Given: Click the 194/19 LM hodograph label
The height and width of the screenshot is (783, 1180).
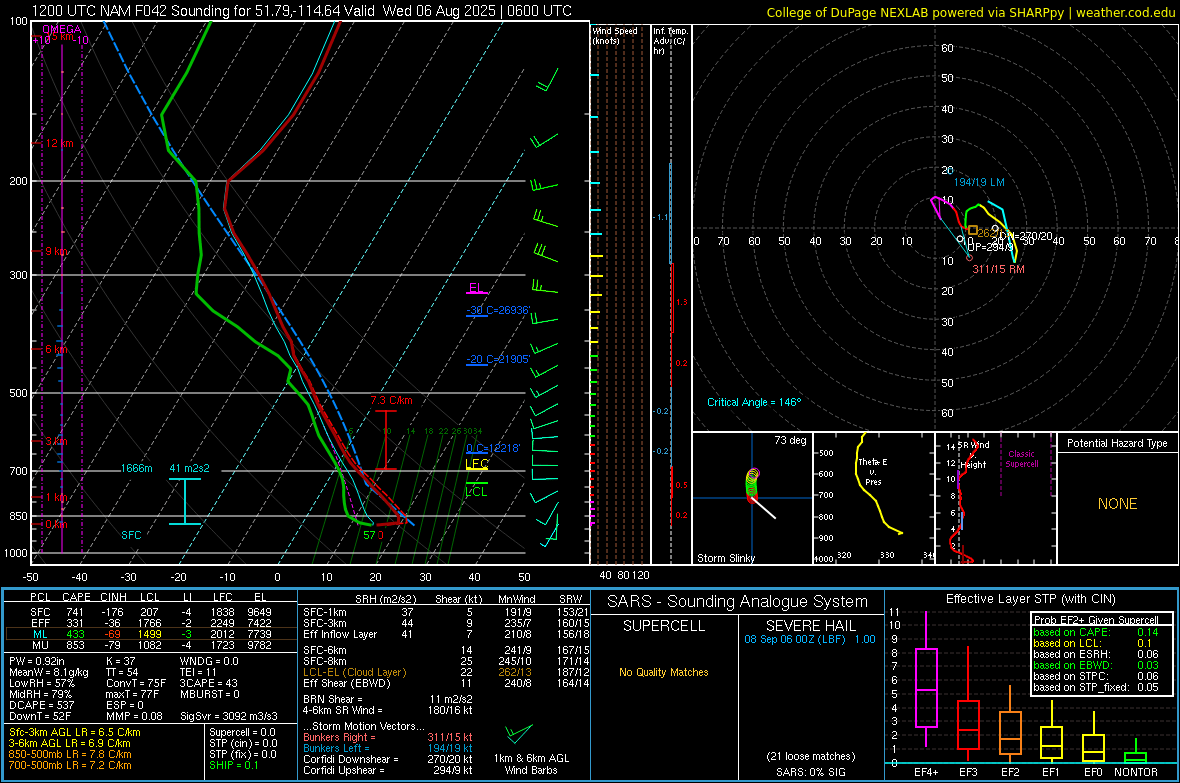Looking at the screenshot, I should click(979, 182).
